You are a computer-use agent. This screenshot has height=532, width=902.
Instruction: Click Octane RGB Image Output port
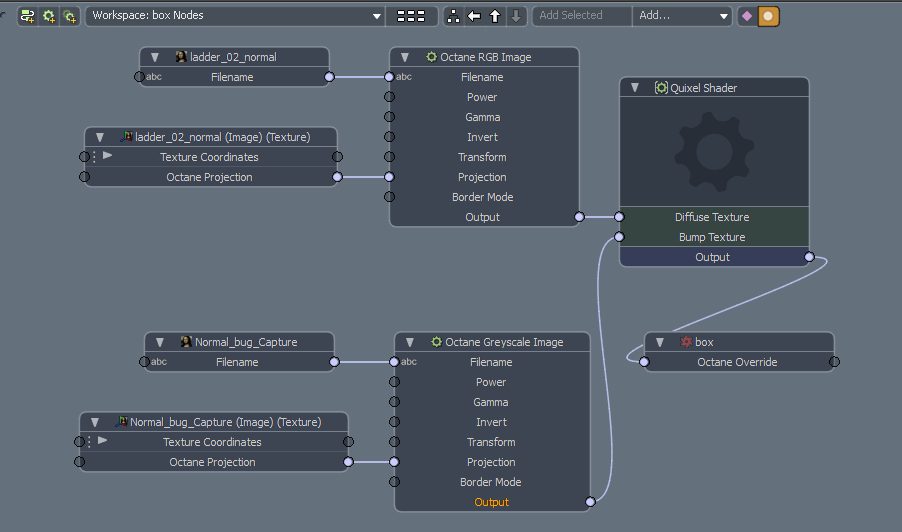pos(579,217)
